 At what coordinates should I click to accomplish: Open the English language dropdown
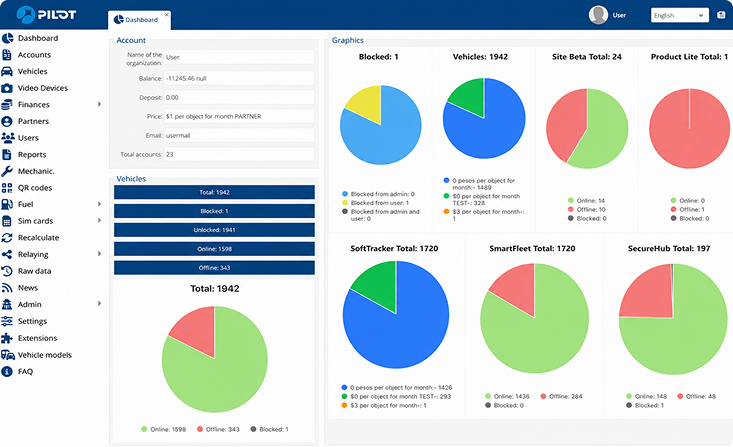[x=680, y=15]
